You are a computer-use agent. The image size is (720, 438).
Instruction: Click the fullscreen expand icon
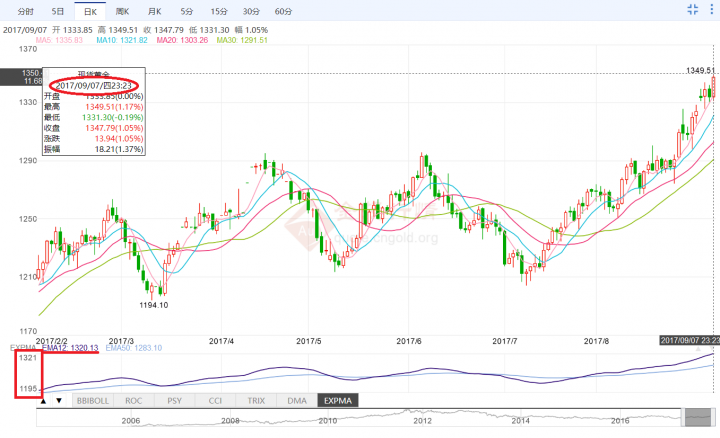click(x=708, y=9)
